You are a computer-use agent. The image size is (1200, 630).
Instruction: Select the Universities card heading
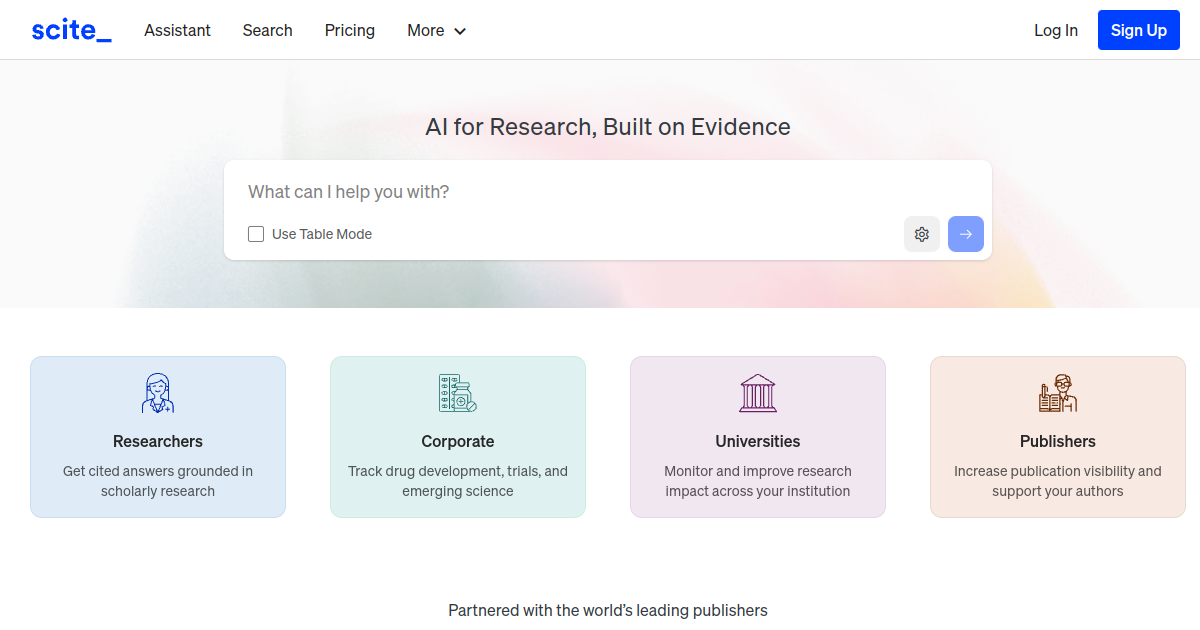[x=758, y=441]
